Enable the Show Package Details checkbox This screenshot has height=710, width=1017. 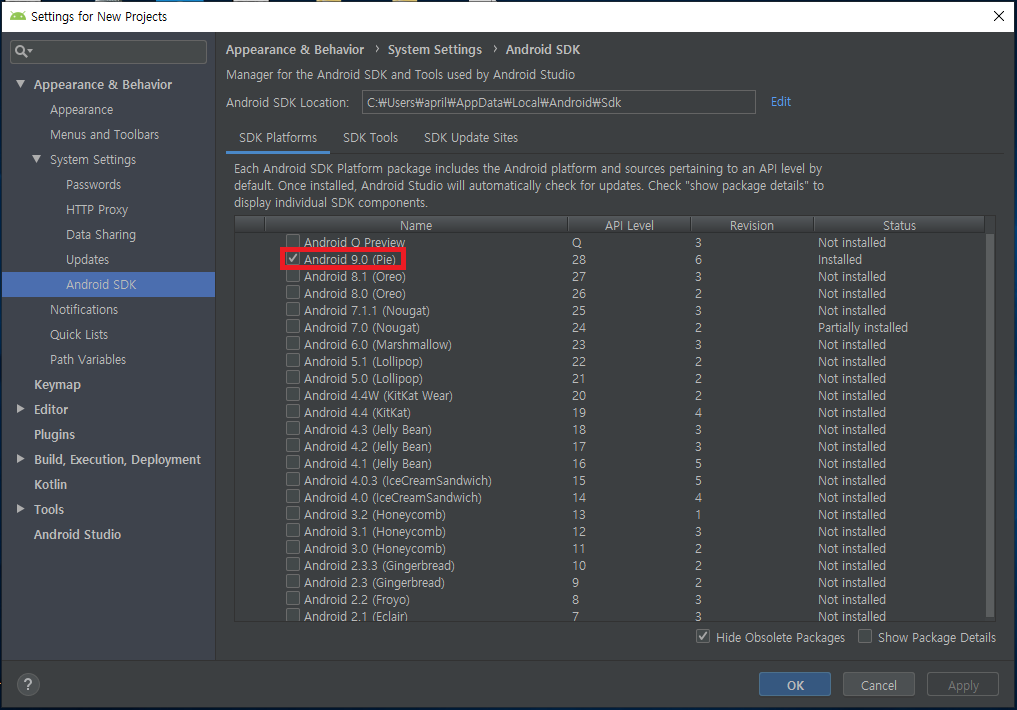tap(865, 636)
